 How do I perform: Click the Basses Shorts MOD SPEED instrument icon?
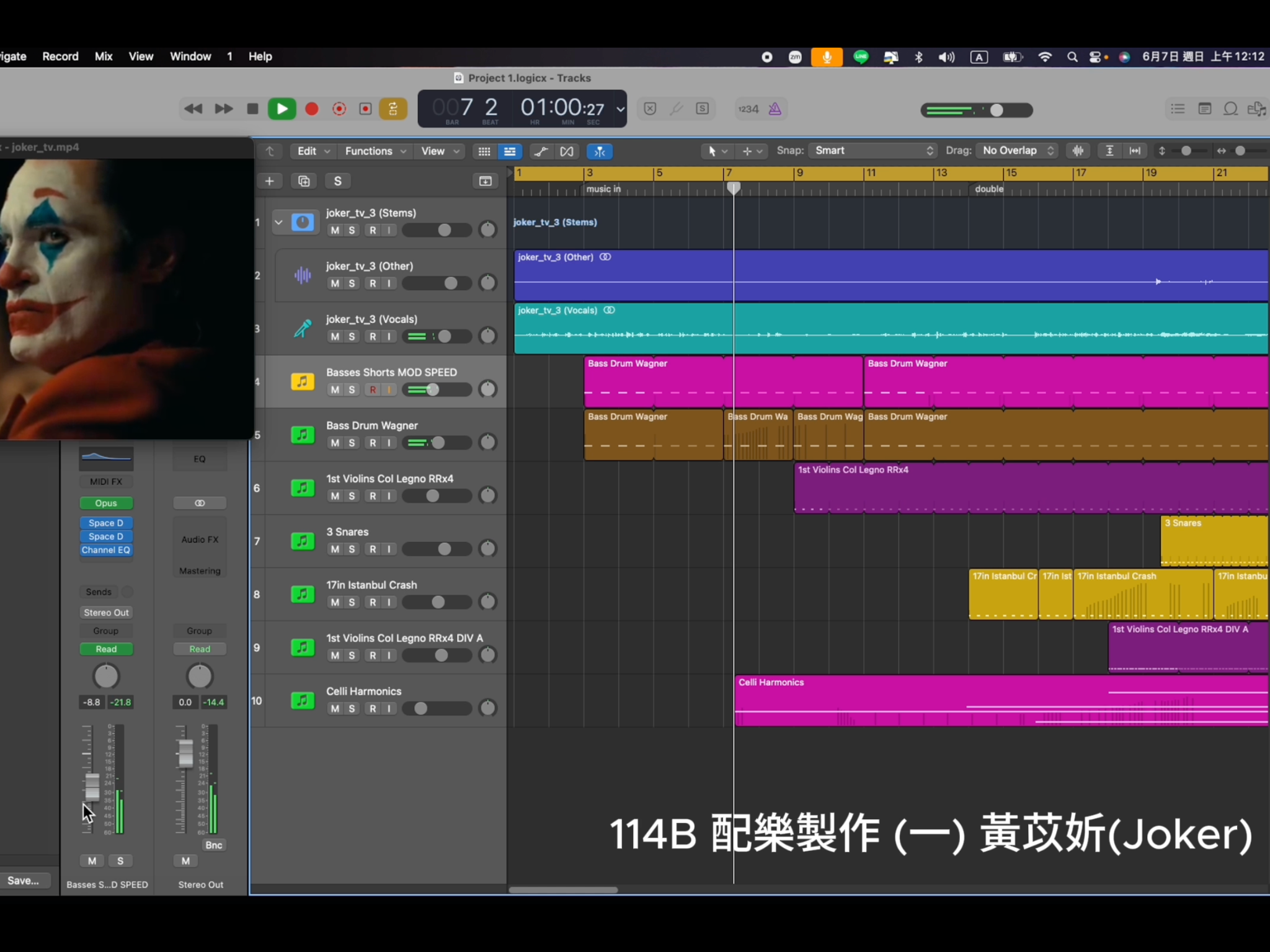point(303,381)
